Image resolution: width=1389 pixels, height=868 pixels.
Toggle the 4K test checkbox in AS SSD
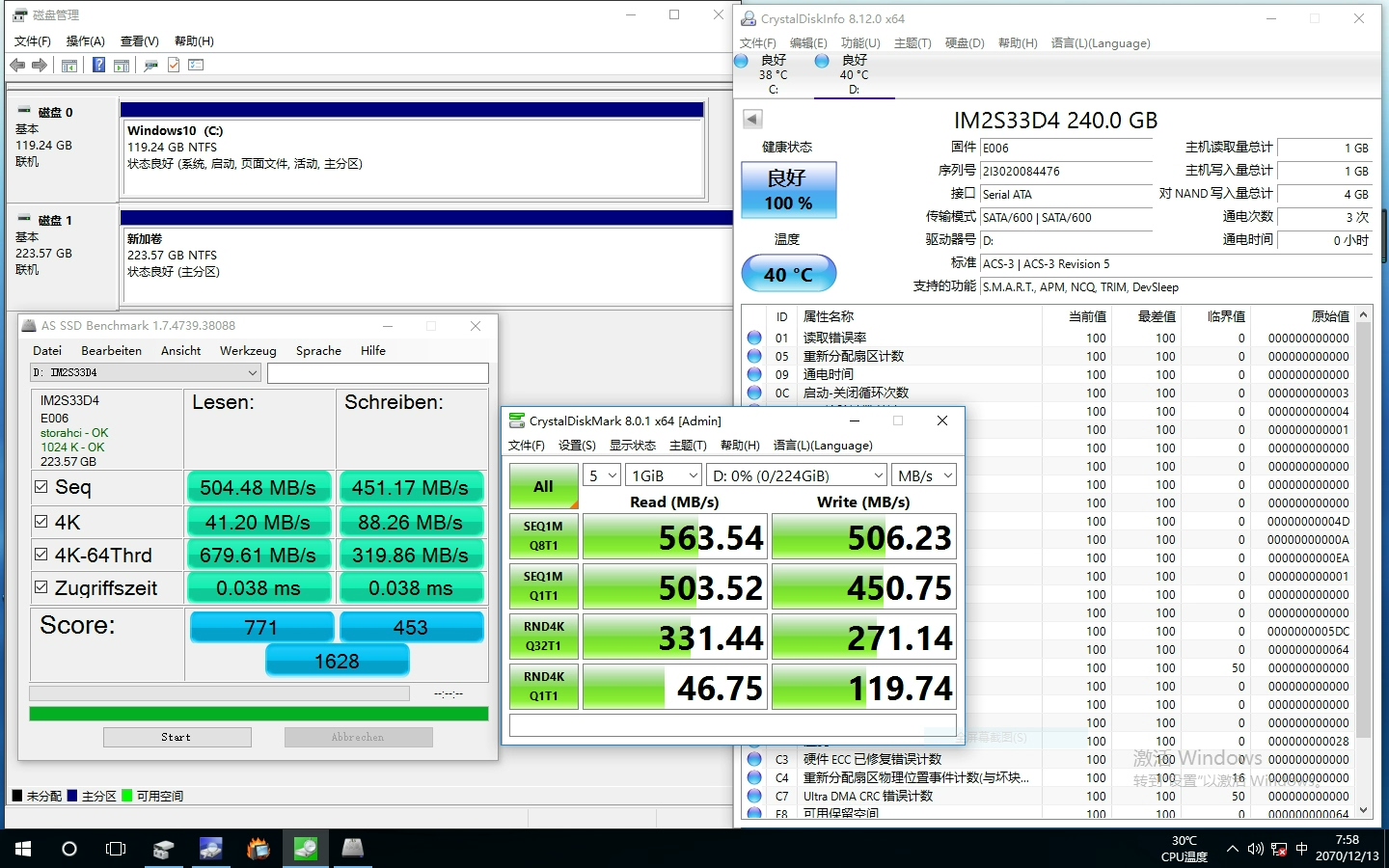41,522
